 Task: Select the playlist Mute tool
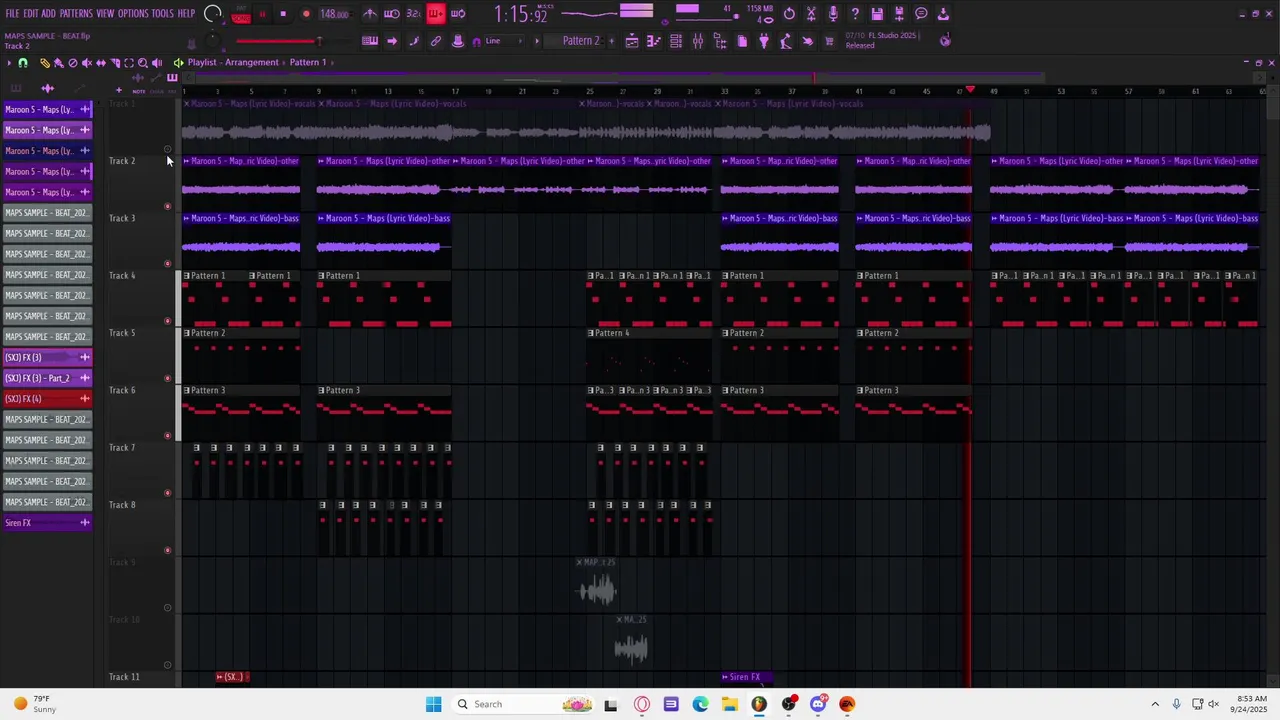[87, 63]
